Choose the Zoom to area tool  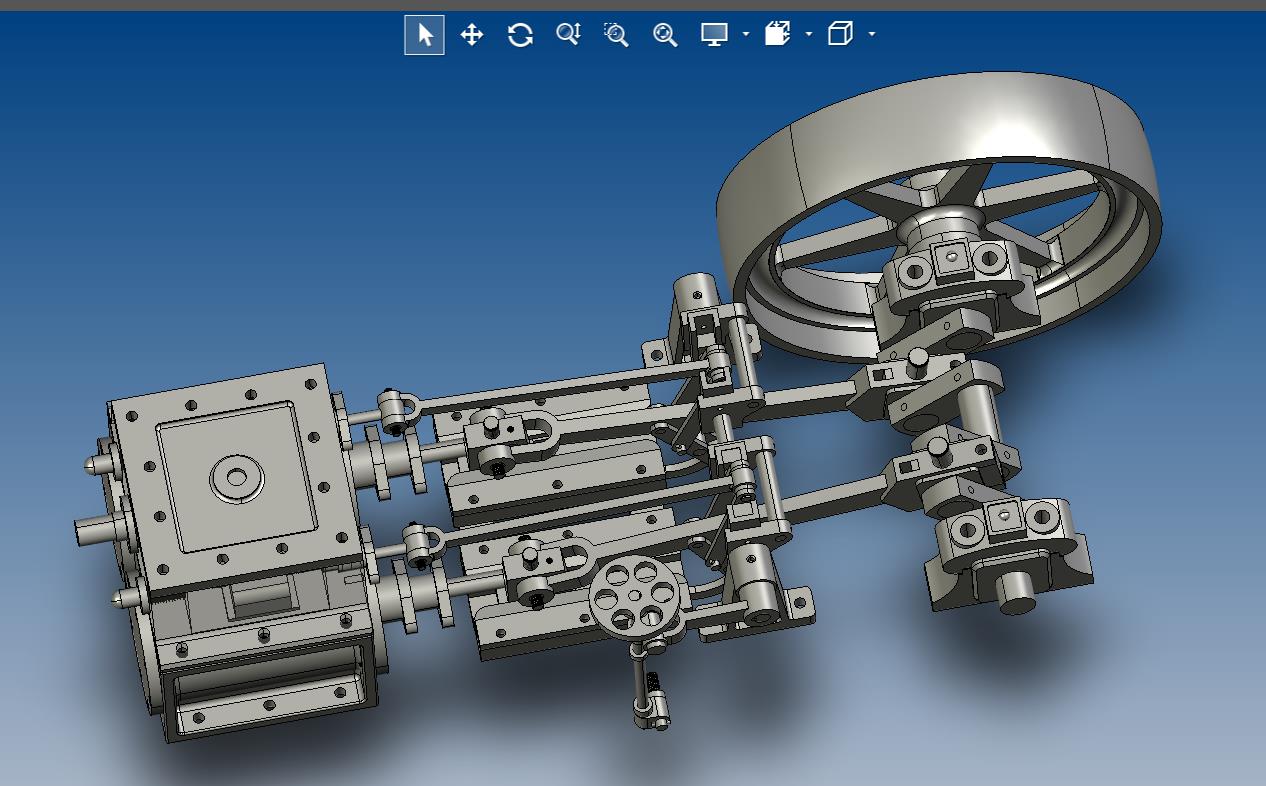(x=616, y=35)
